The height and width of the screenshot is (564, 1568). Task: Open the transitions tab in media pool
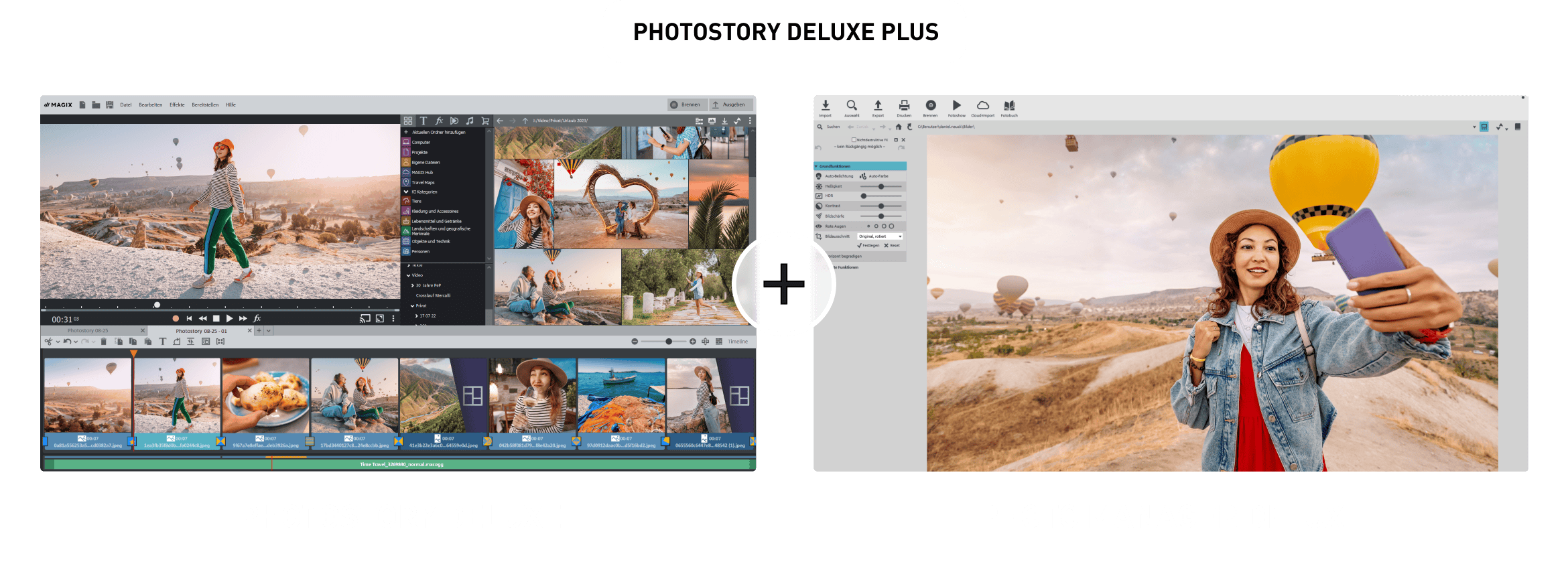[x=454, y=121]
